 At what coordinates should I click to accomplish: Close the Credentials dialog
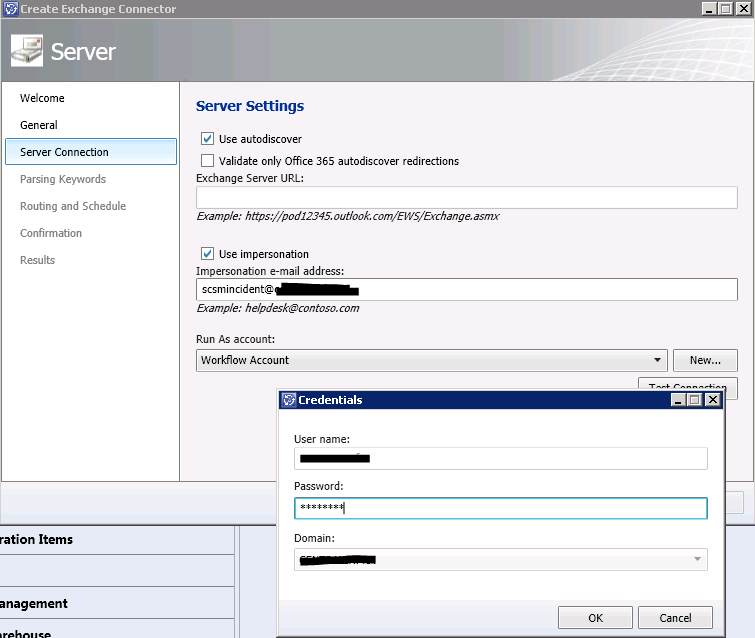coord(712,400)
